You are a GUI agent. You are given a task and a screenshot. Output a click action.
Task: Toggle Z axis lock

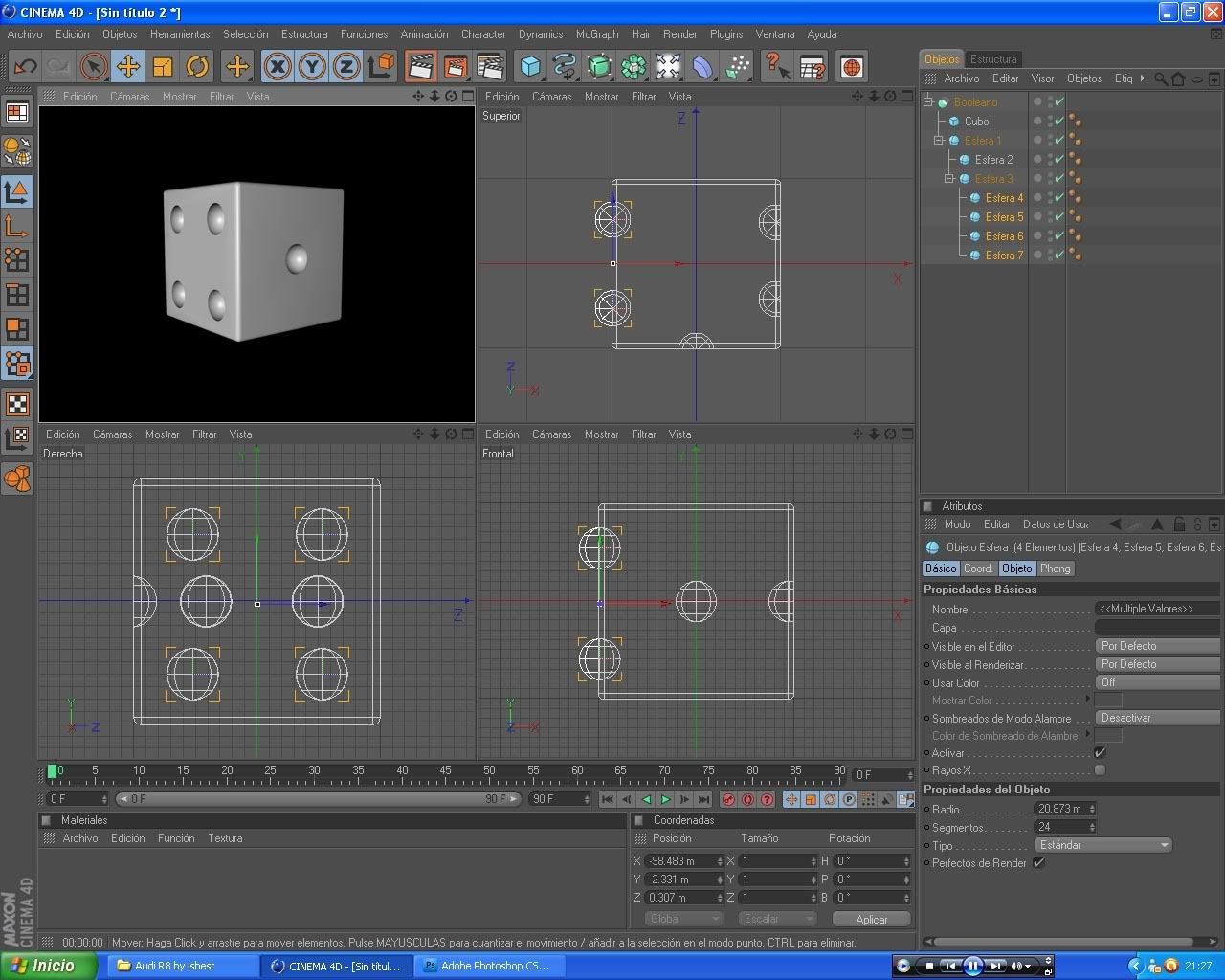(346, 67)
